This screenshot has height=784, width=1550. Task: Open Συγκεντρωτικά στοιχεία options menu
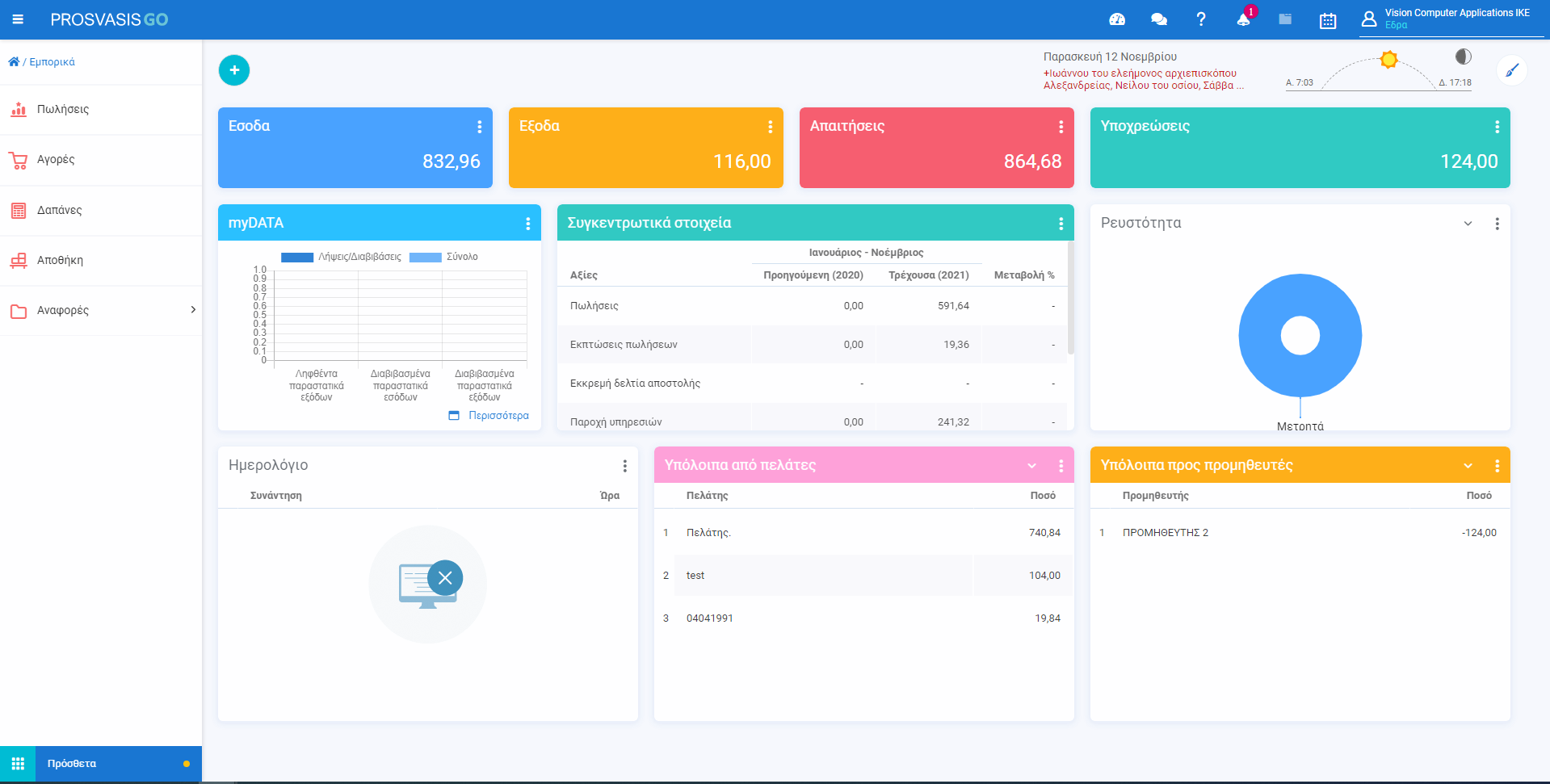click(x=1061, y=224)
